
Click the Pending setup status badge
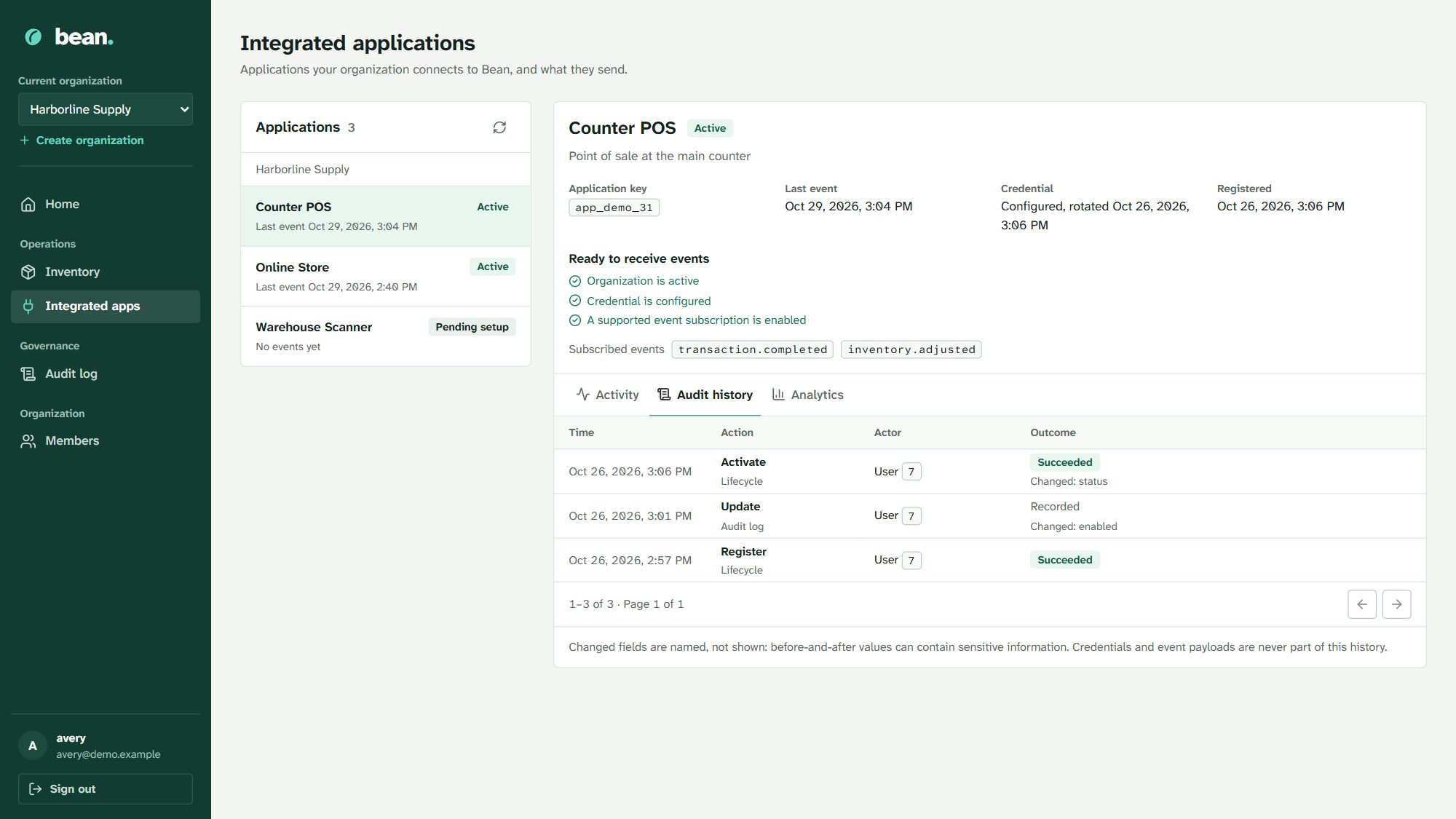(472, 327)
